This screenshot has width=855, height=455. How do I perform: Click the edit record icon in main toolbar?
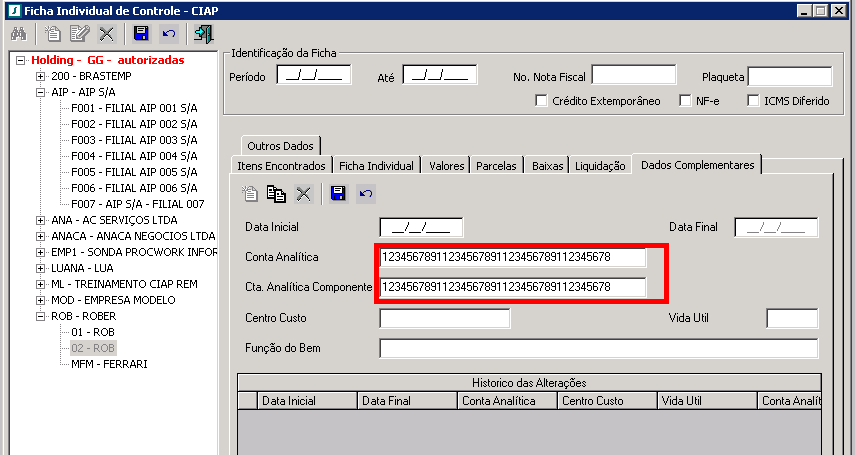coord(80,34)
